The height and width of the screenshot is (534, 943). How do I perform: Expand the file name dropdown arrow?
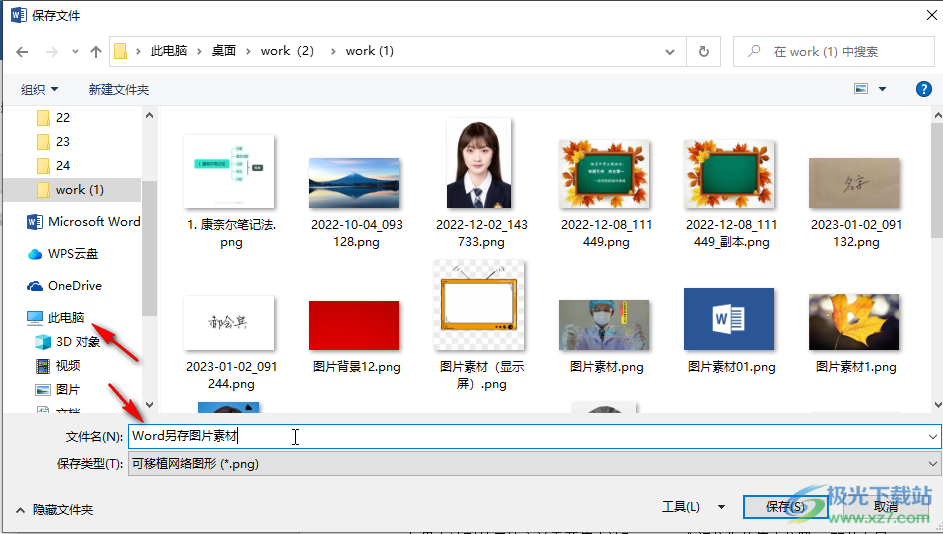point(932,437)
